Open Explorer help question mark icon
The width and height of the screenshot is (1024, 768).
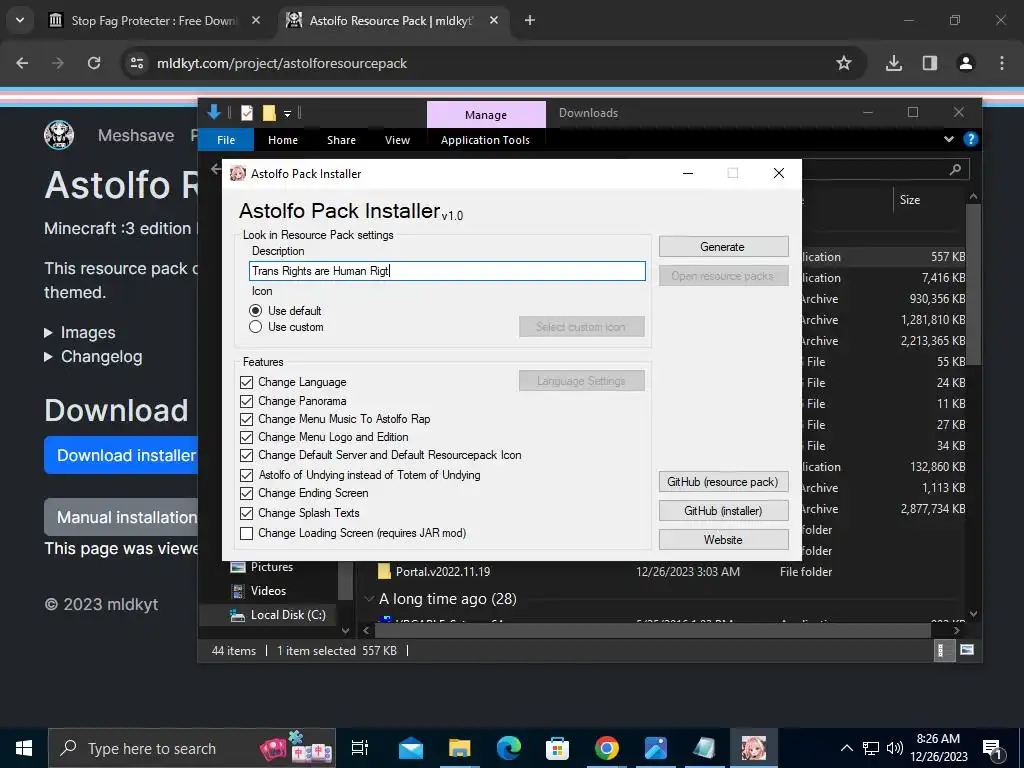(970, 139)
